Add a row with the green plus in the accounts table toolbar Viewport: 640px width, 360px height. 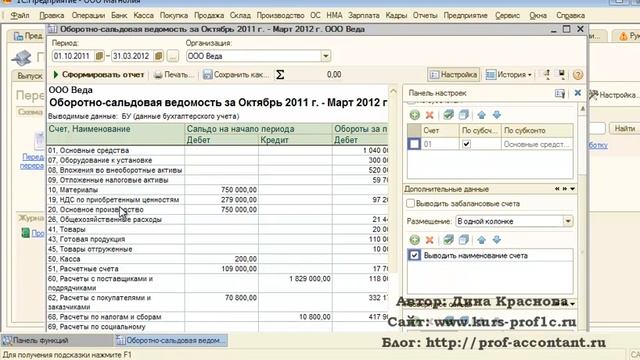[x=414, y=115]
